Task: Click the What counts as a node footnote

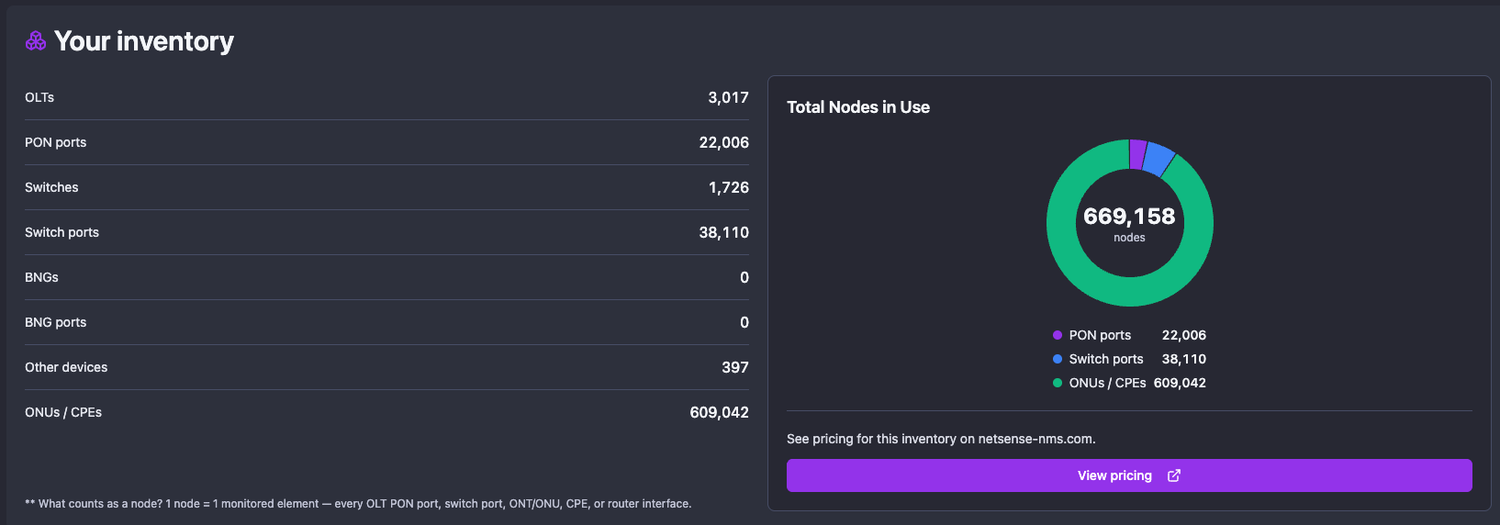Action: point(358,504)
